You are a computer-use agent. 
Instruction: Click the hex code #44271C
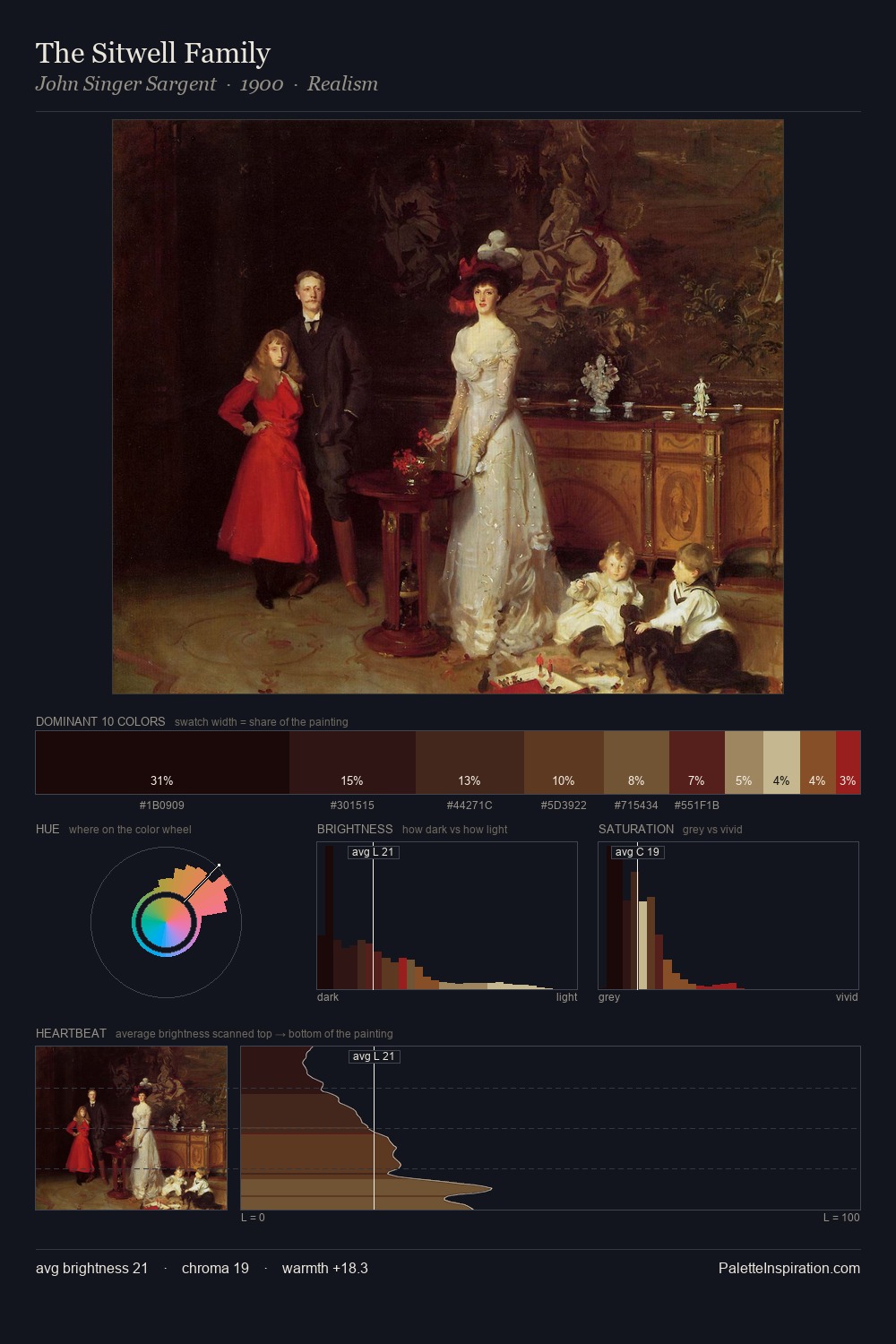click(470, 806)
